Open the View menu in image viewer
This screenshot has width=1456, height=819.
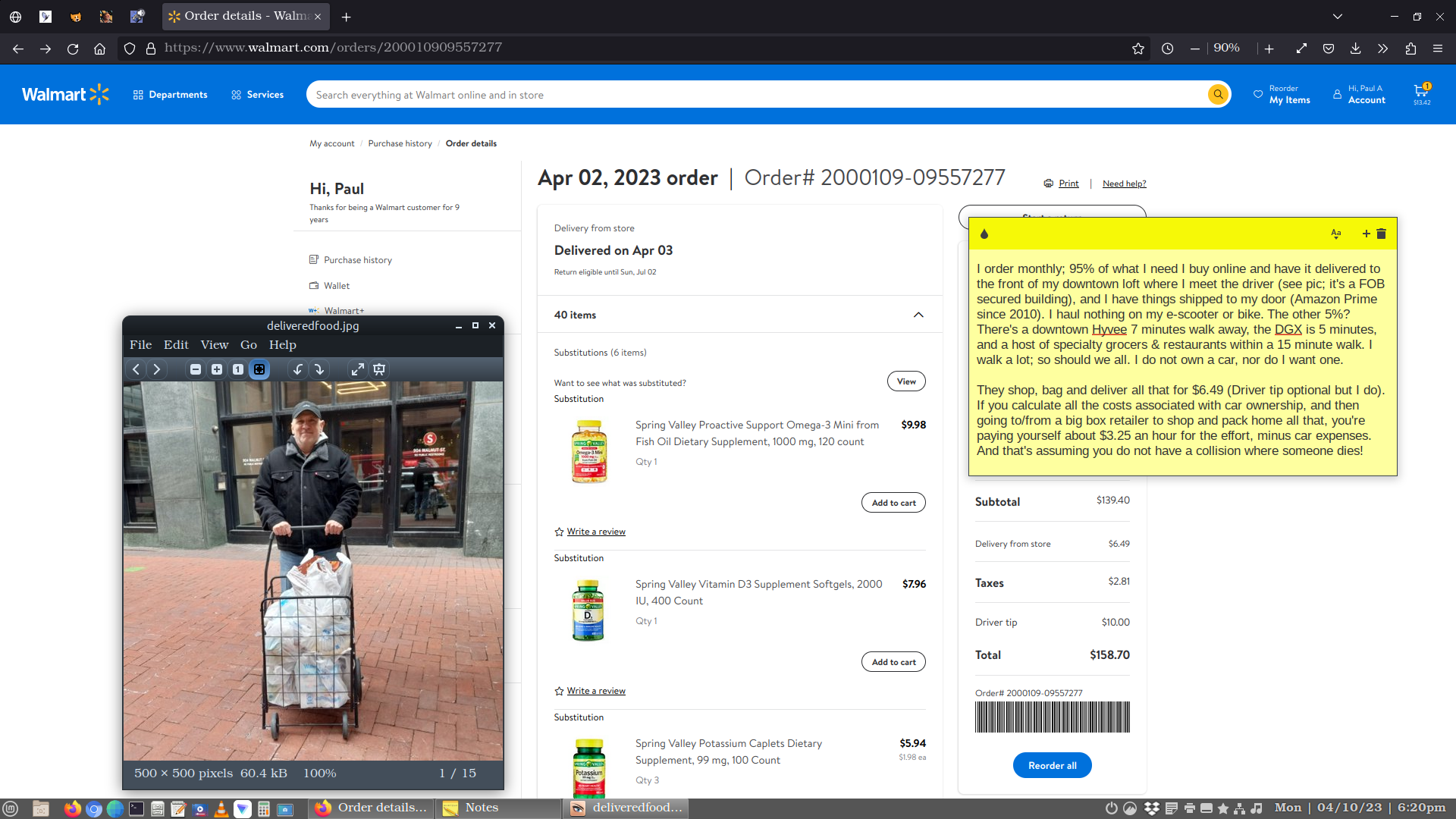[215, 344]
